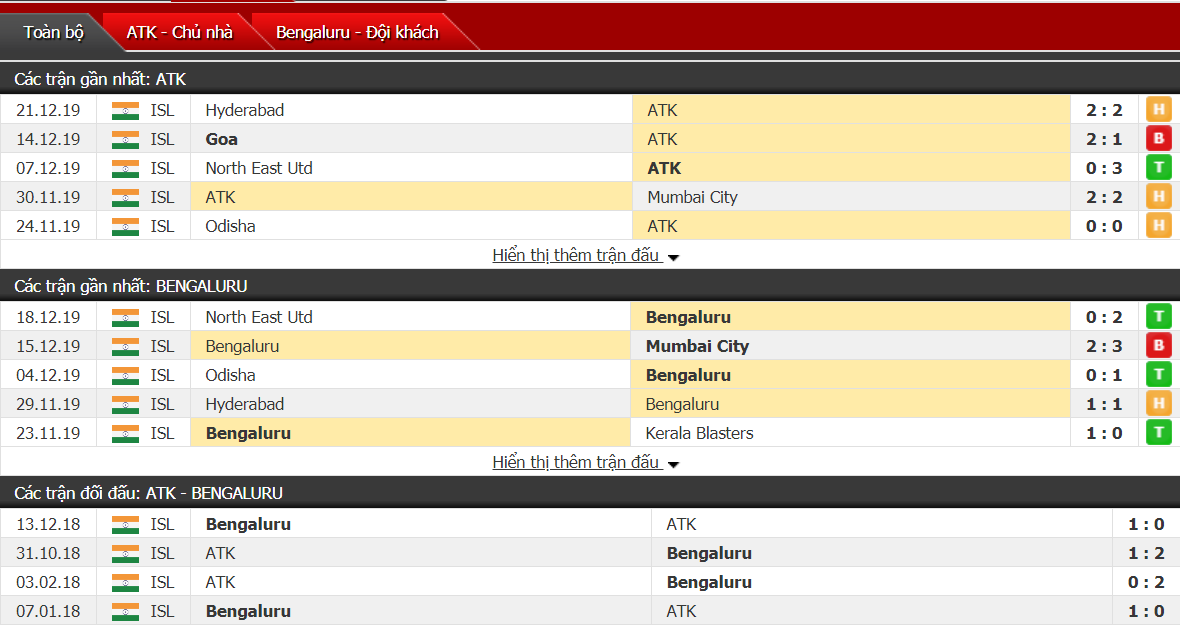Click North East Utd in 18.12.19 match
Viewport: 1180px width, 626px height.
point(259,317)
